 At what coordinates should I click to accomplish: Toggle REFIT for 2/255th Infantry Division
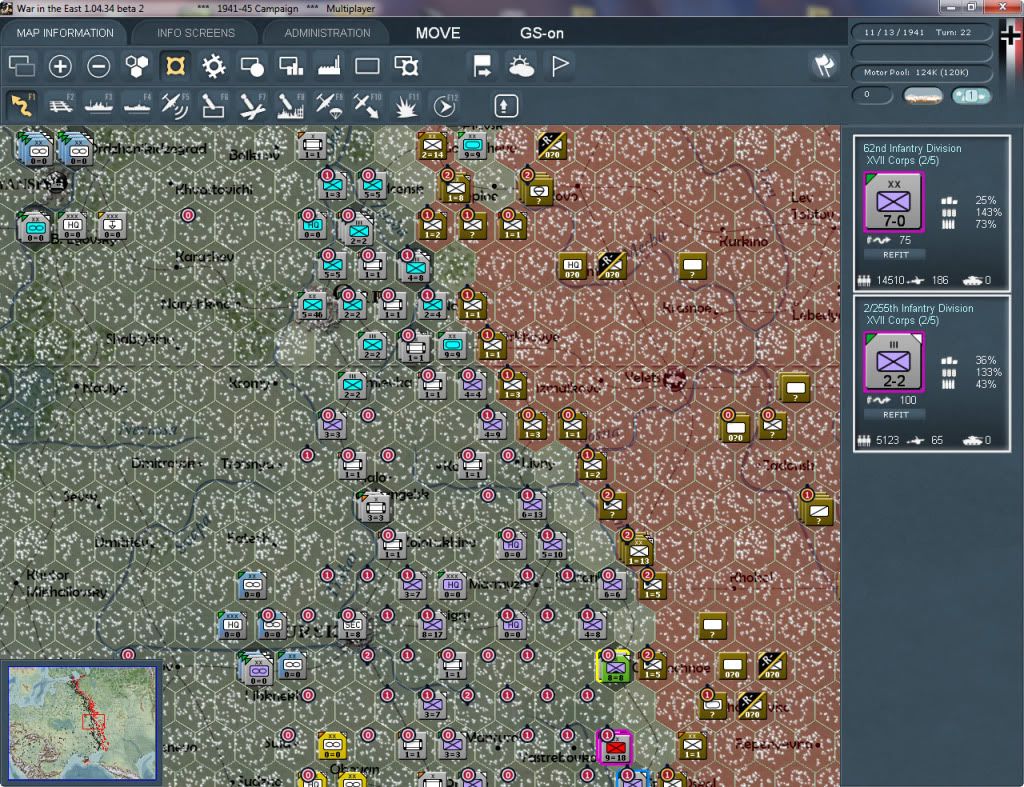[x=895, y=415]
